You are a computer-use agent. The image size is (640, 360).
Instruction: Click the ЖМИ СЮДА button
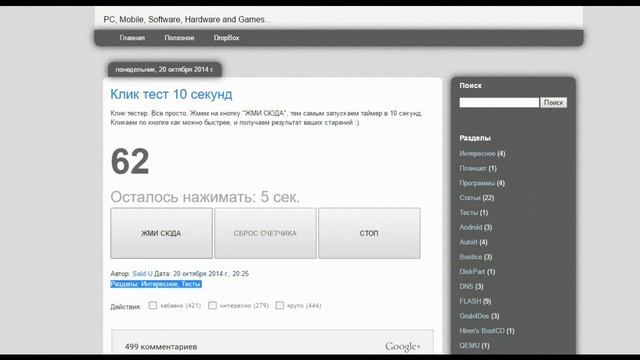[x=161, y=233]
